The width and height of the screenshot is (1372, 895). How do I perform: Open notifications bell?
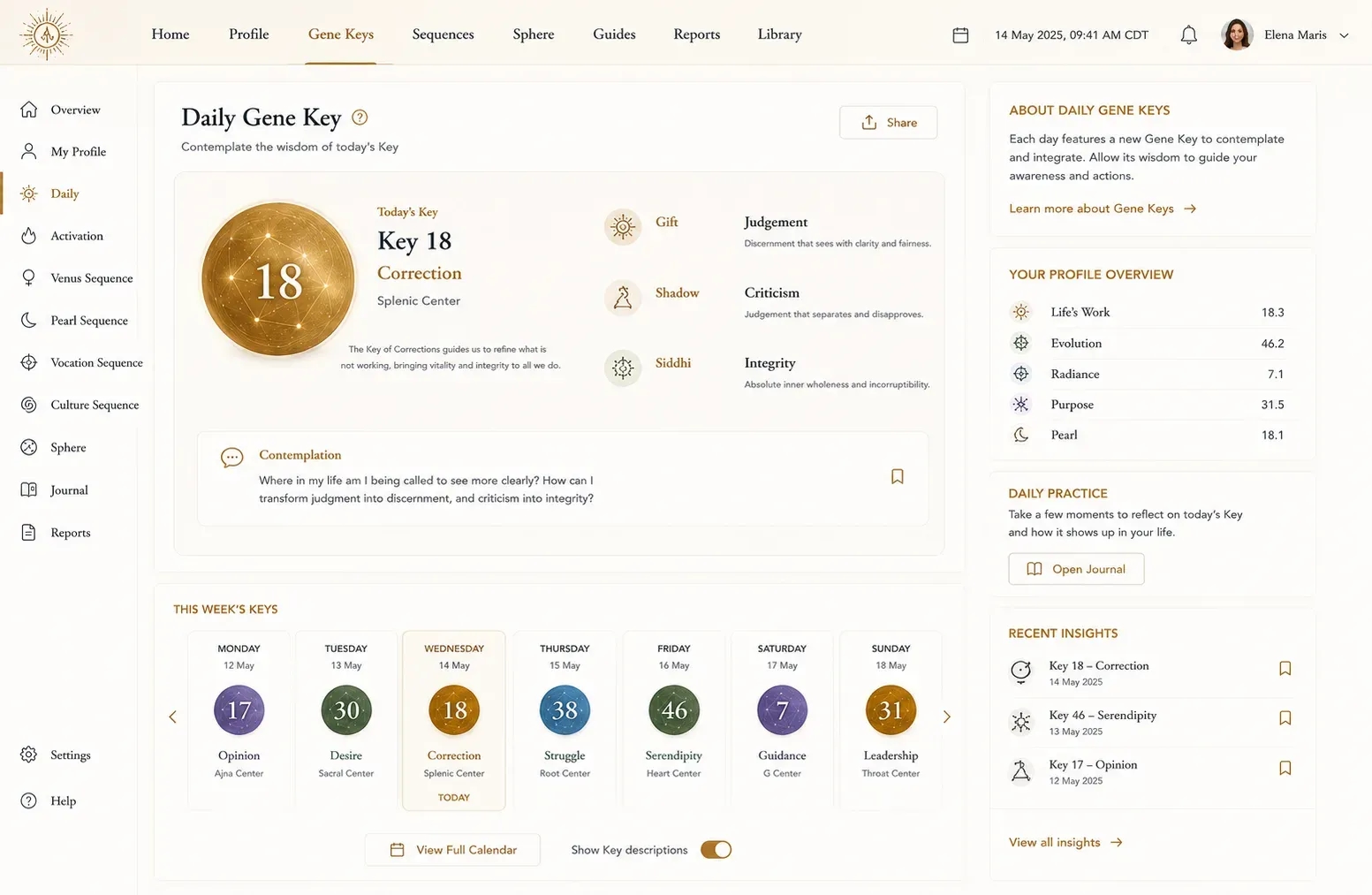[1189, 35]
